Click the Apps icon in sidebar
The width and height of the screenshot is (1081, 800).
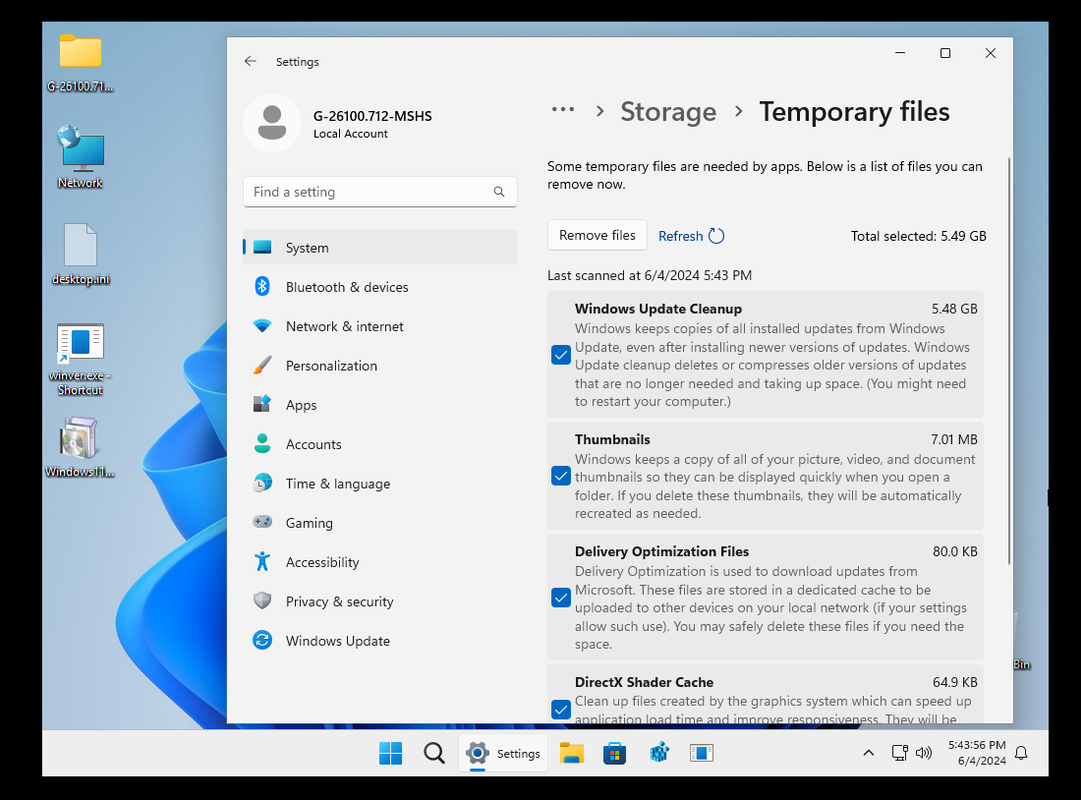[262, 404]
